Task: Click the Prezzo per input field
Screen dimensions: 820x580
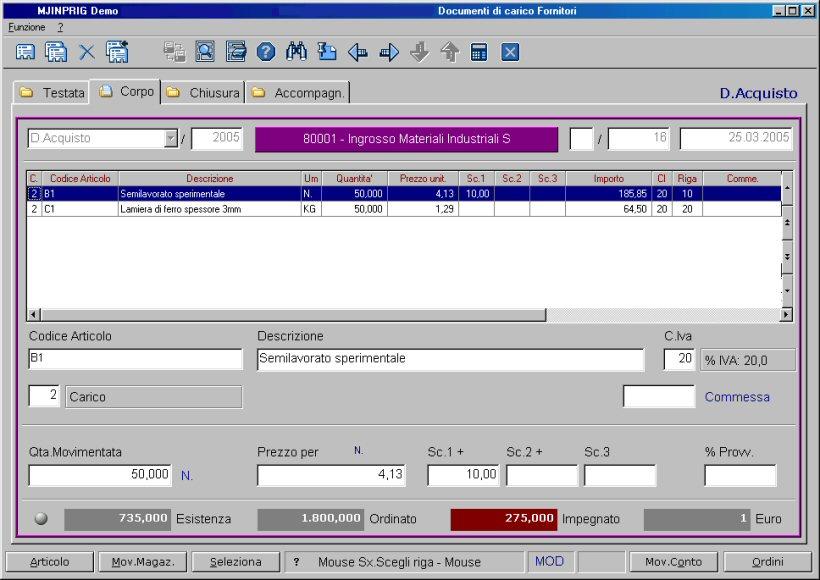Action: (x=332, y=475)
